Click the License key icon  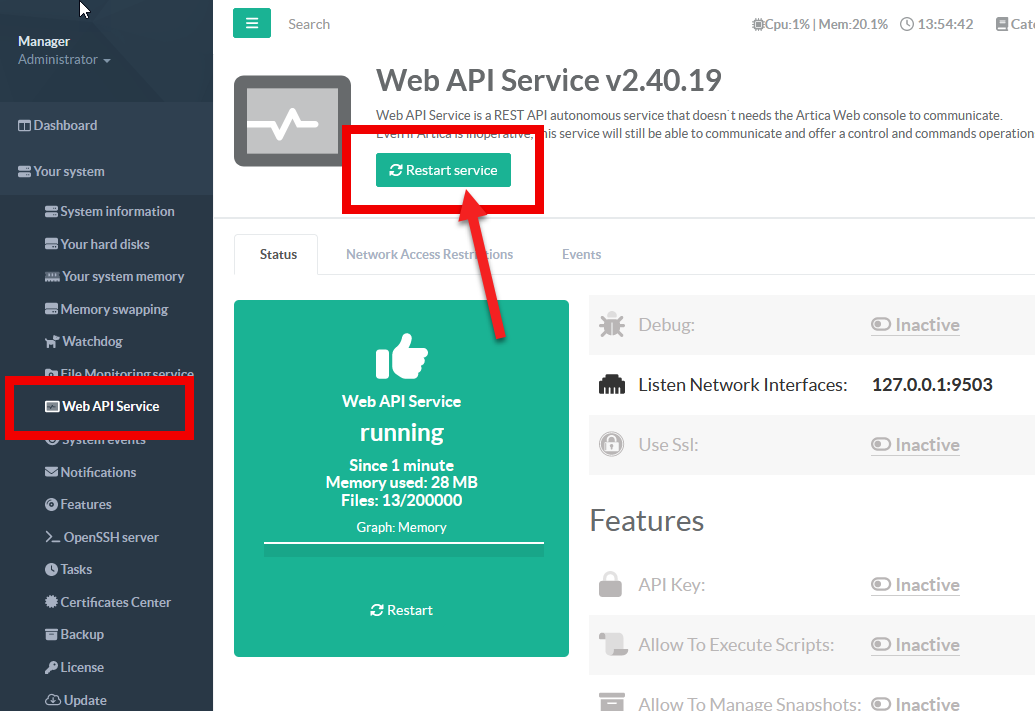[x=52, y=668]
